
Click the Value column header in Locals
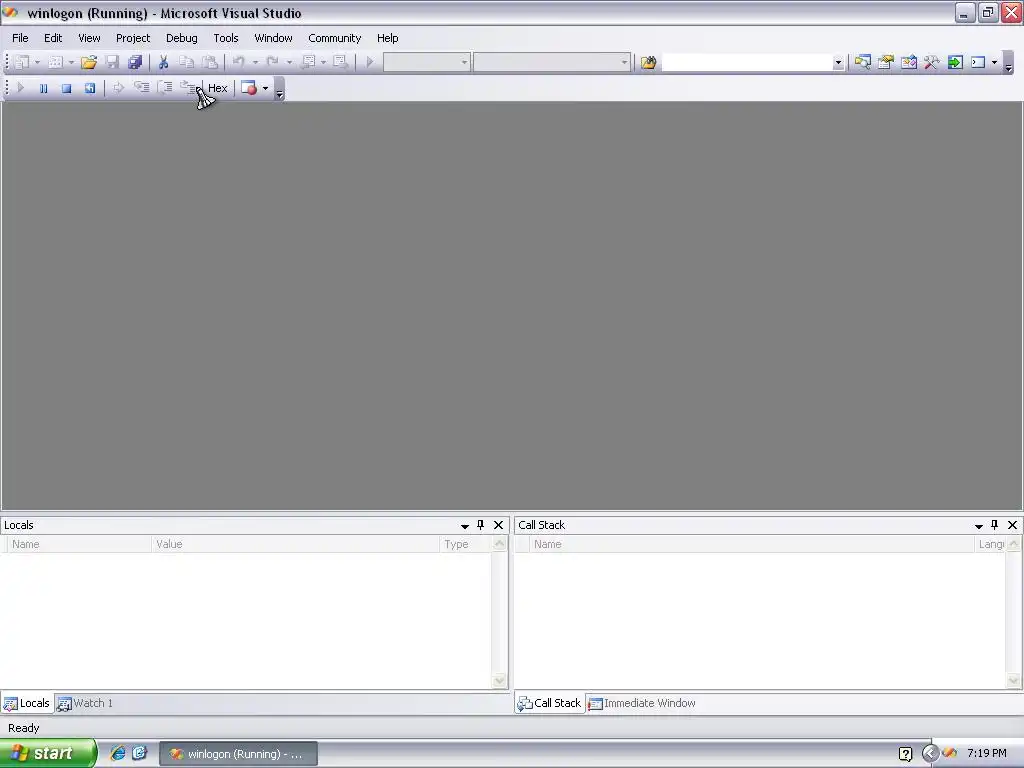[295, 544]
